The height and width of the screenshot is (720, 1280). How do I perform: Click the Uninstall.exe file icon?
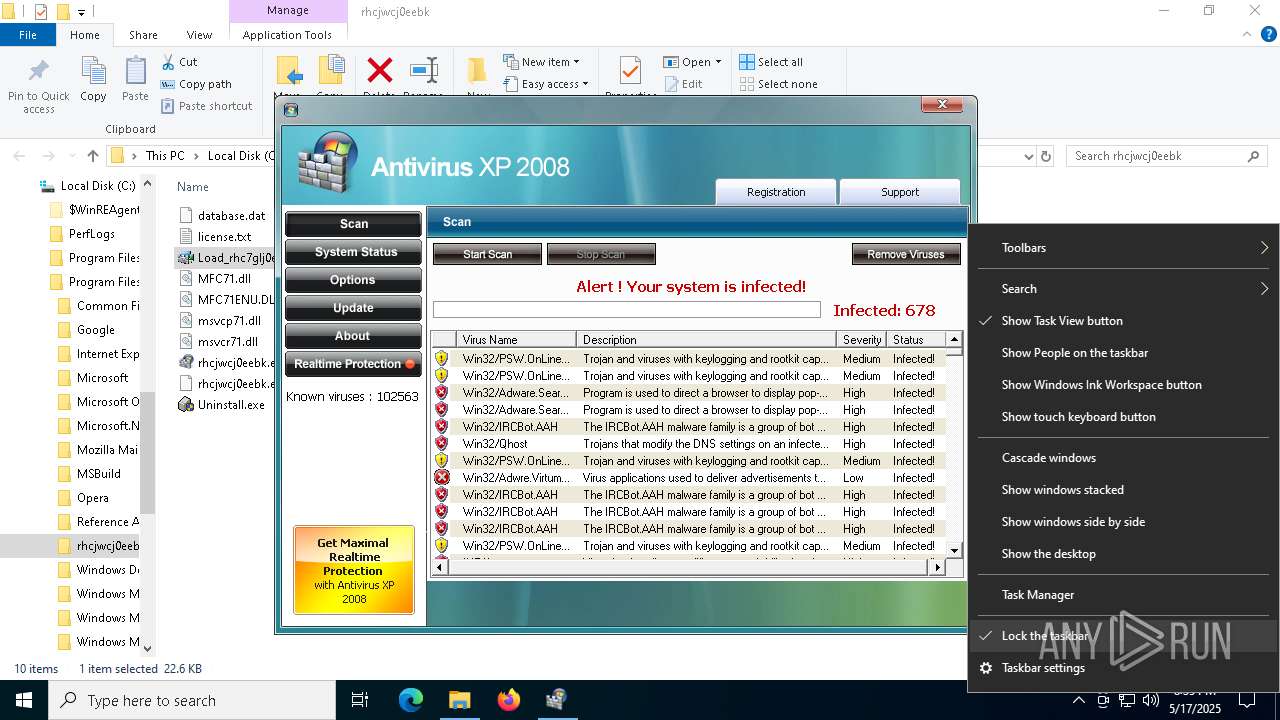[x=186, y=405]
